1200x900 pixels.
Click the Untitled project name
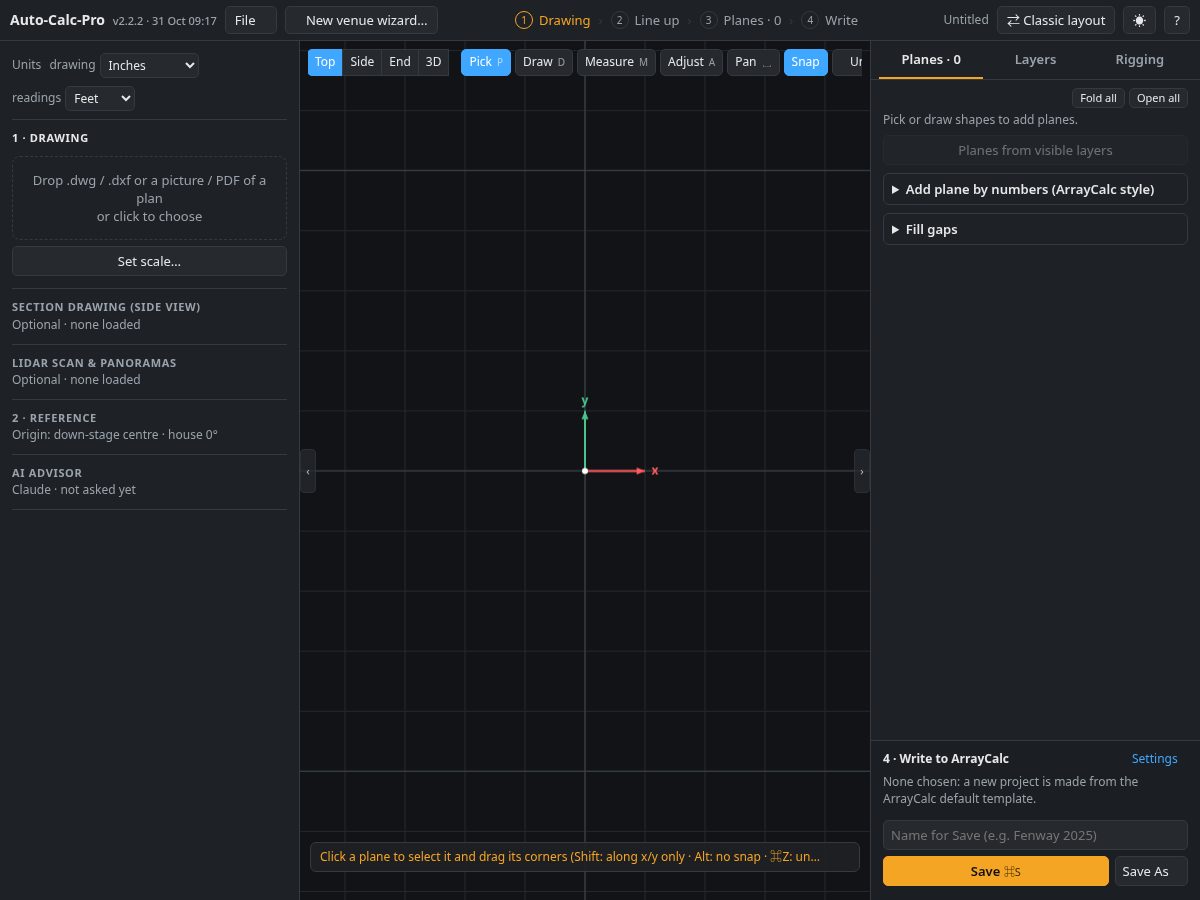966,20
